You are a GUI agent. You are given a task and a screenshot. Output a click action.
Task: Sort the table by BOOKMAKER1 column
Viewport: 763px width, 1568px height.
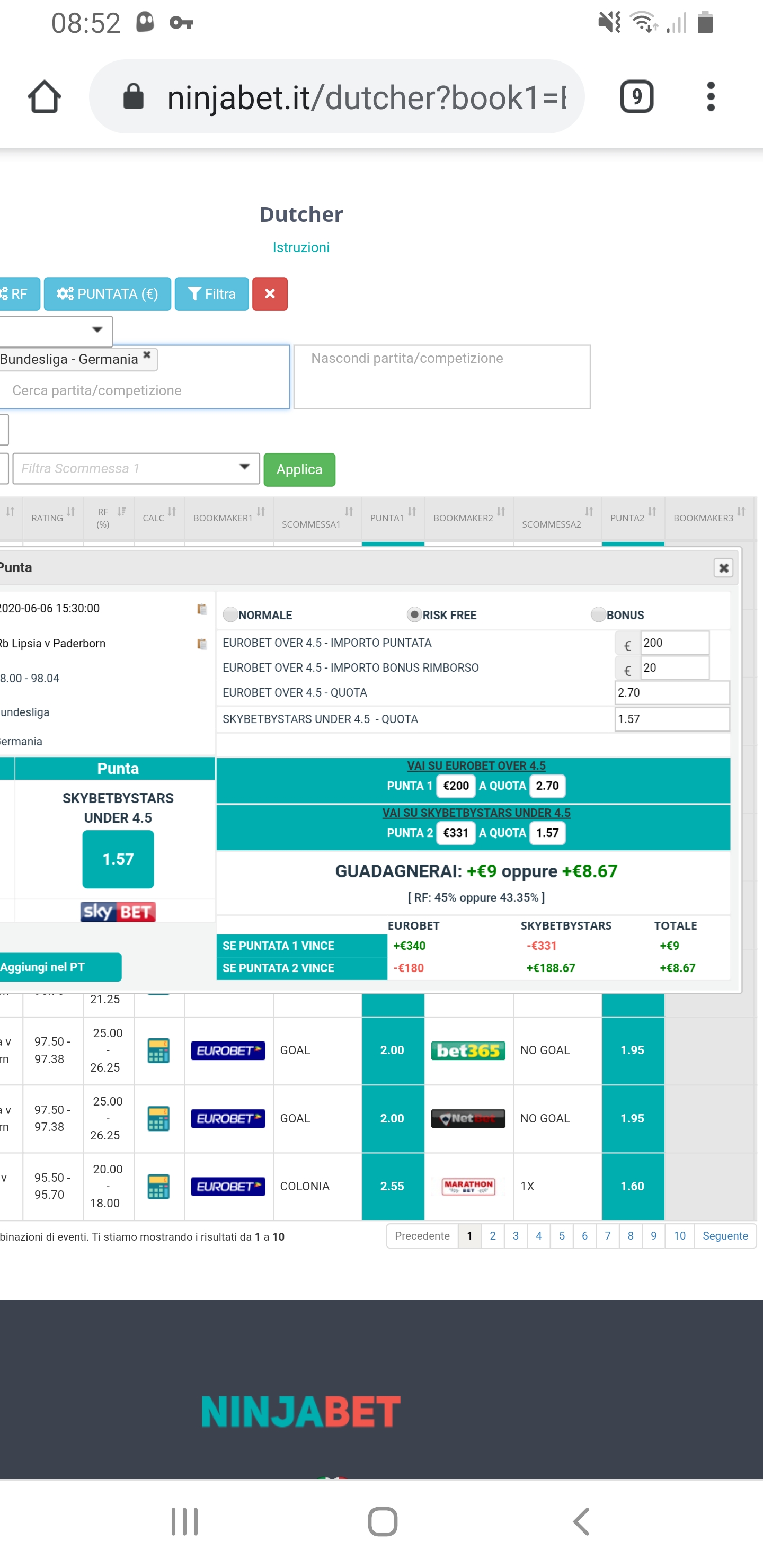[x=229, y=517]
